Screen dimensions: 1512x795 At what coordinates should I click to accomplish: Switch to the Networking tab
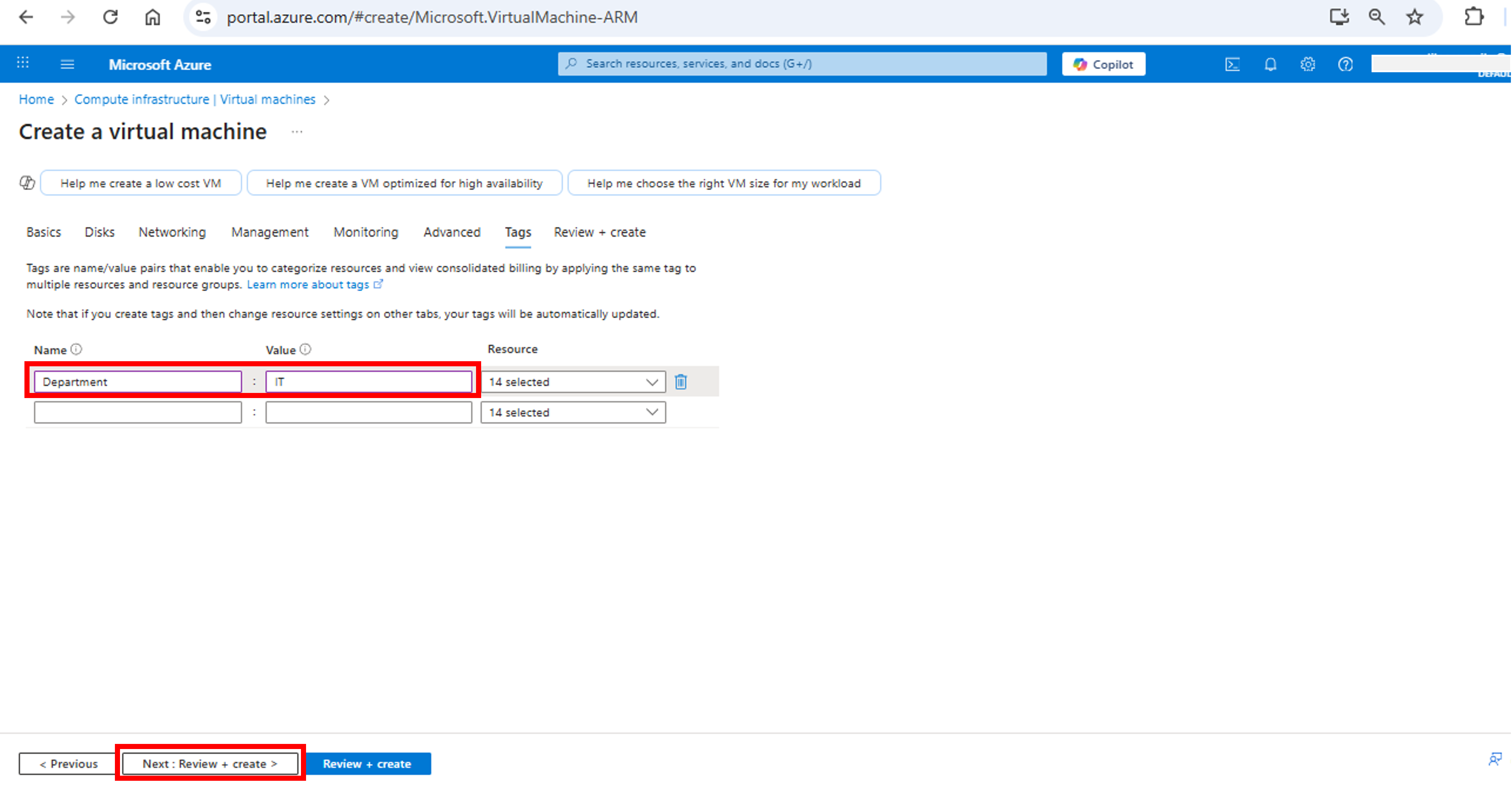tap(171, 232)
